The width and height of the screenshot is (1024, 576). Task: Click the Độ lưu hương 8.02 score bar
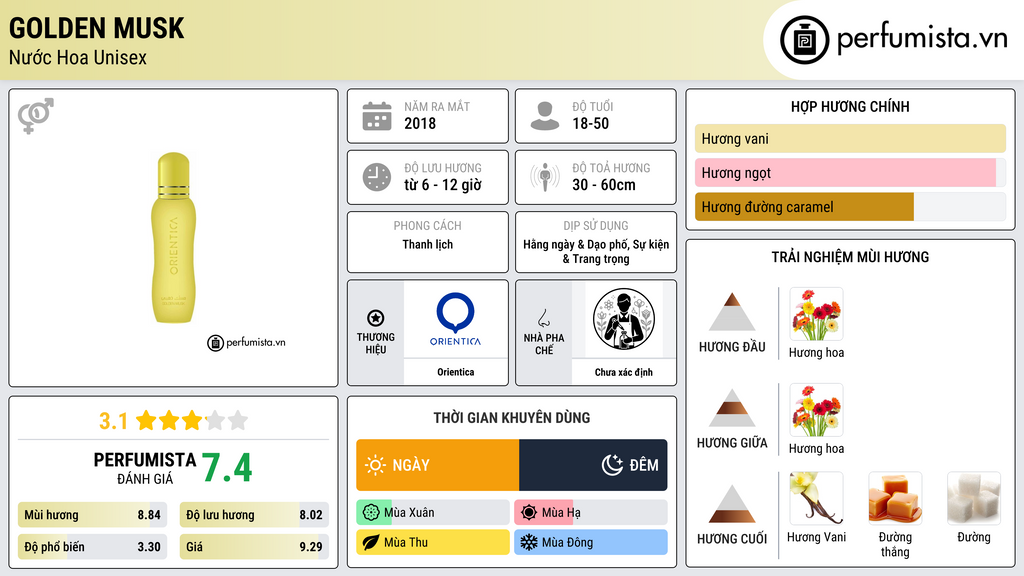tap(254, 515)
